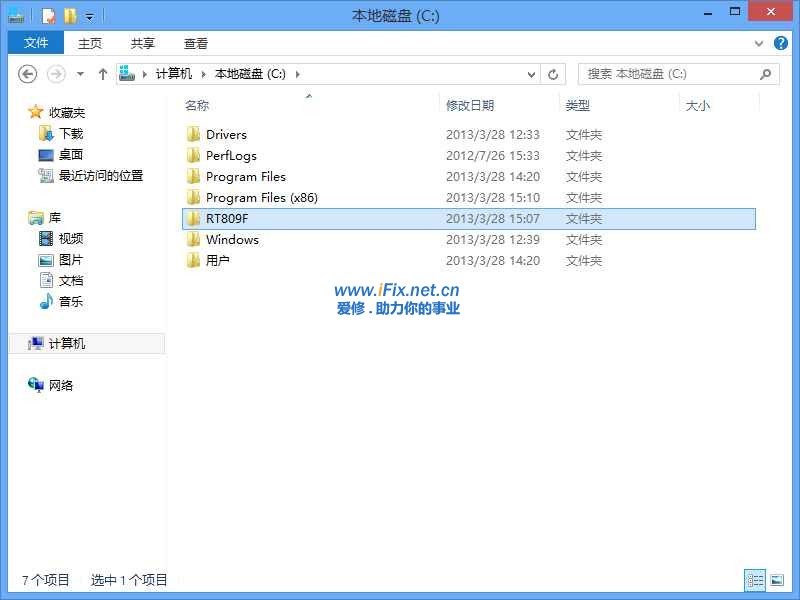Sort files by the 修改日期 column header

point(470,105)
